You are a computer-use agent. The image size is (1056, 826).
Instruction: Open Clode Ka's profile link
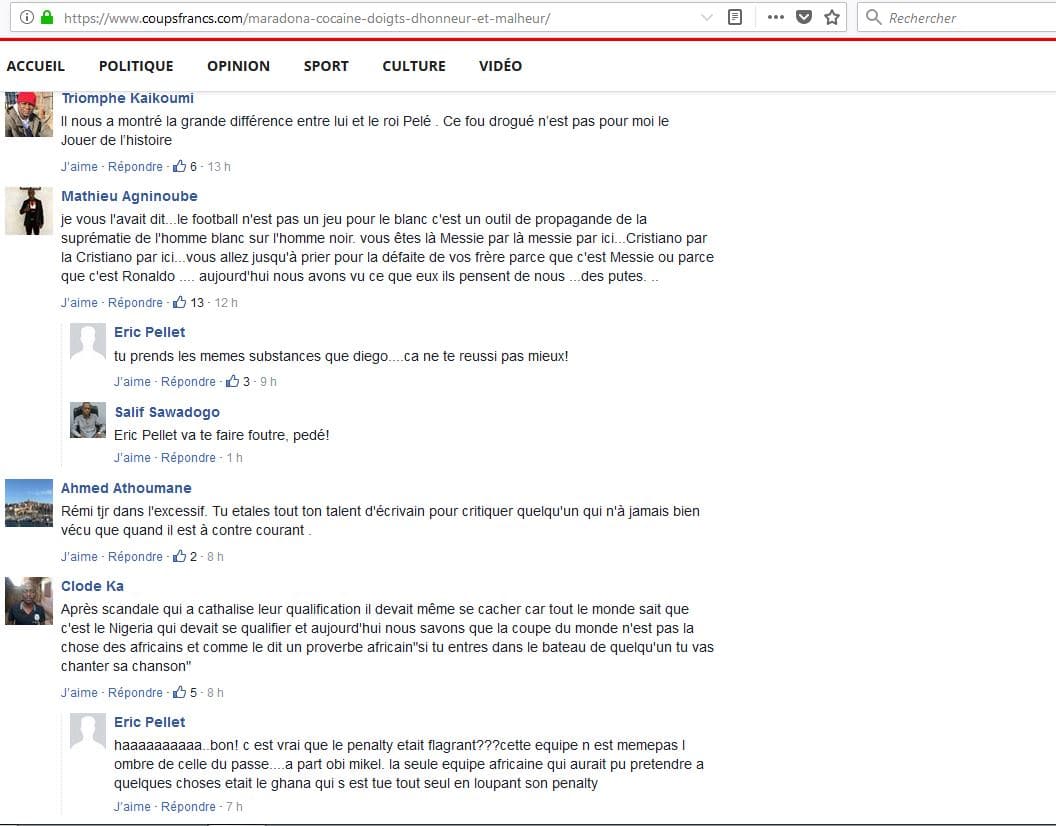click(x=92, y=586)
